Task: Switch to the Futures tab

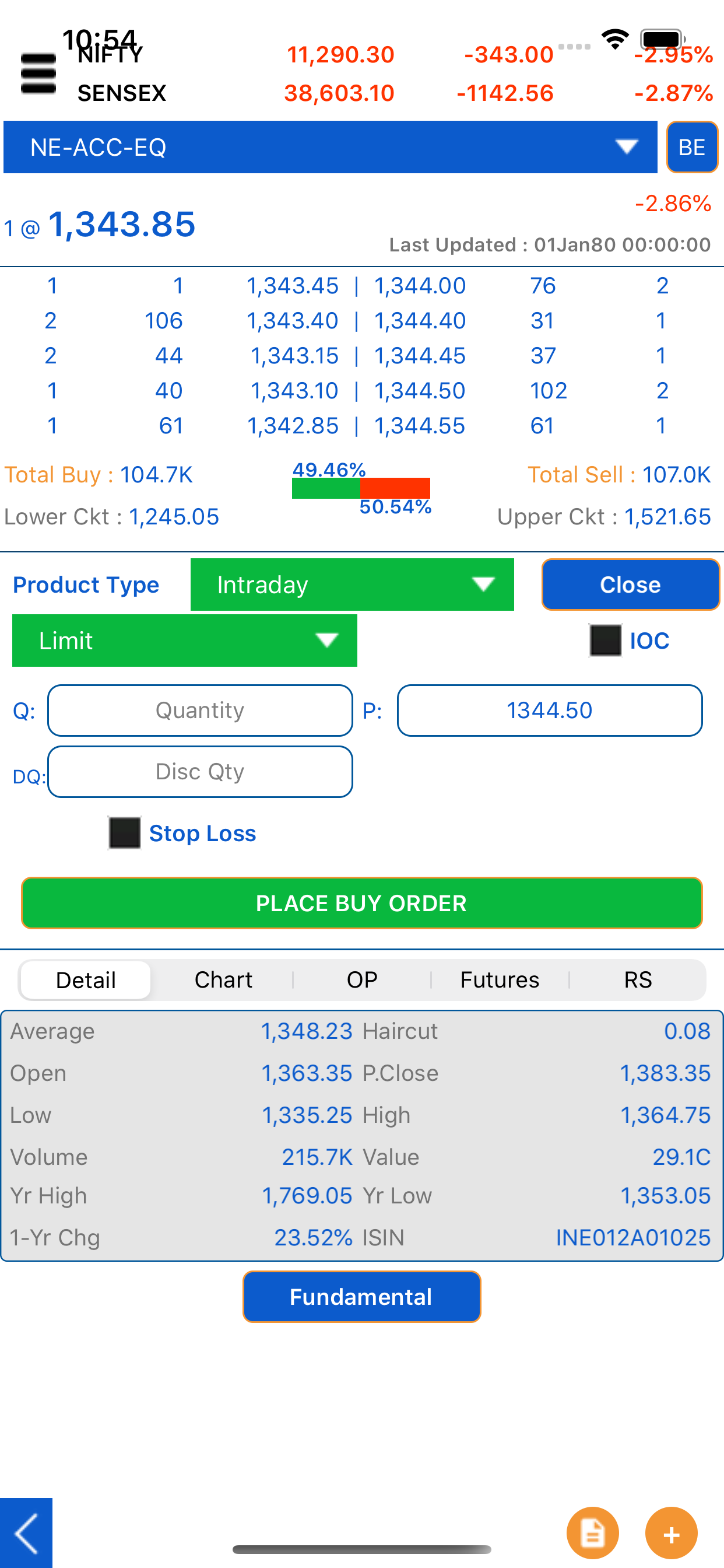Action: (x=500, y=980)
